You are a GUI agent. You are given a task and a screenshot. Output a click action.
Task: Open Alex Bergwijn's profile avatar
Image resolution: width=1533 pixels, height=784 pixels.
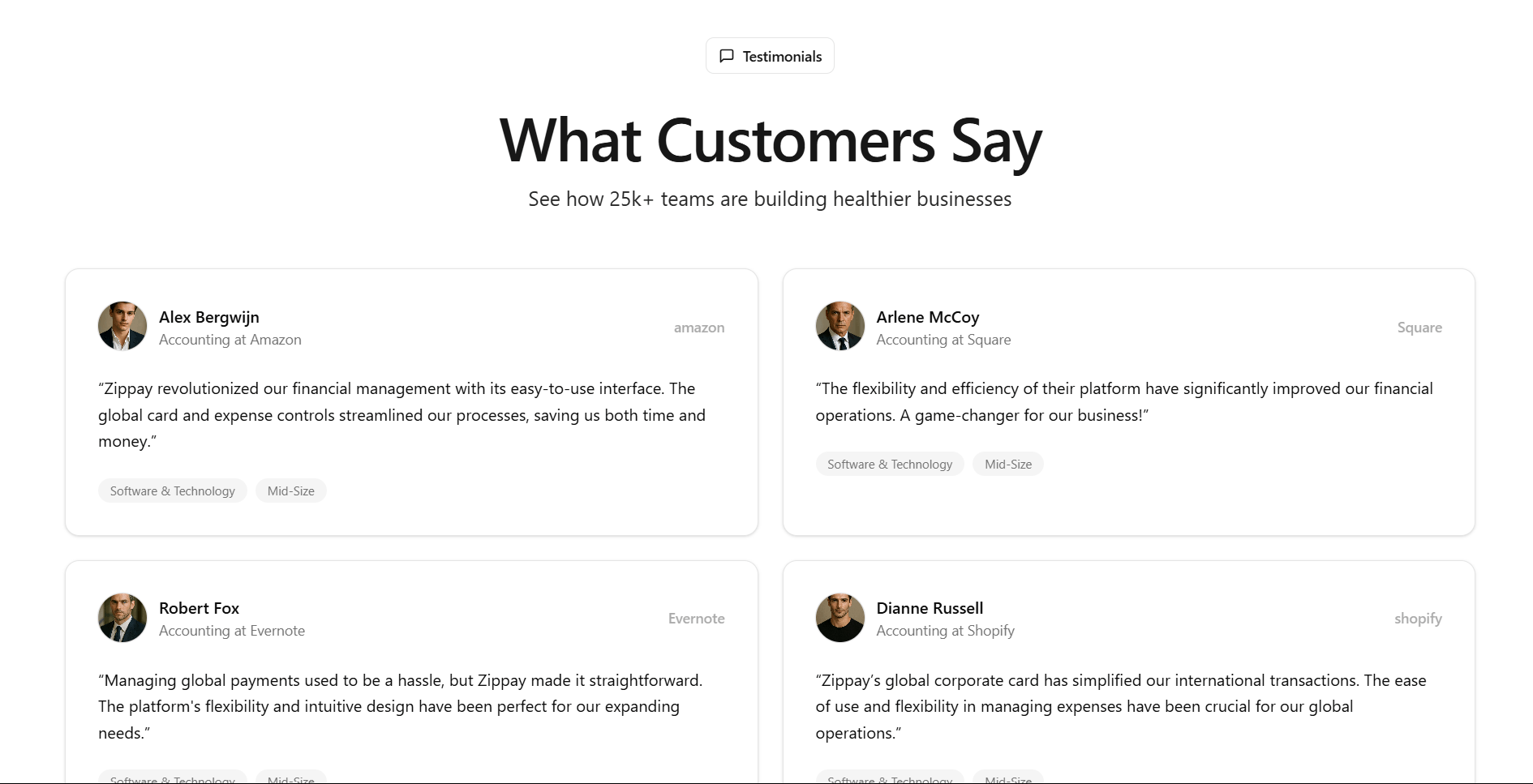tap(122, 326)
